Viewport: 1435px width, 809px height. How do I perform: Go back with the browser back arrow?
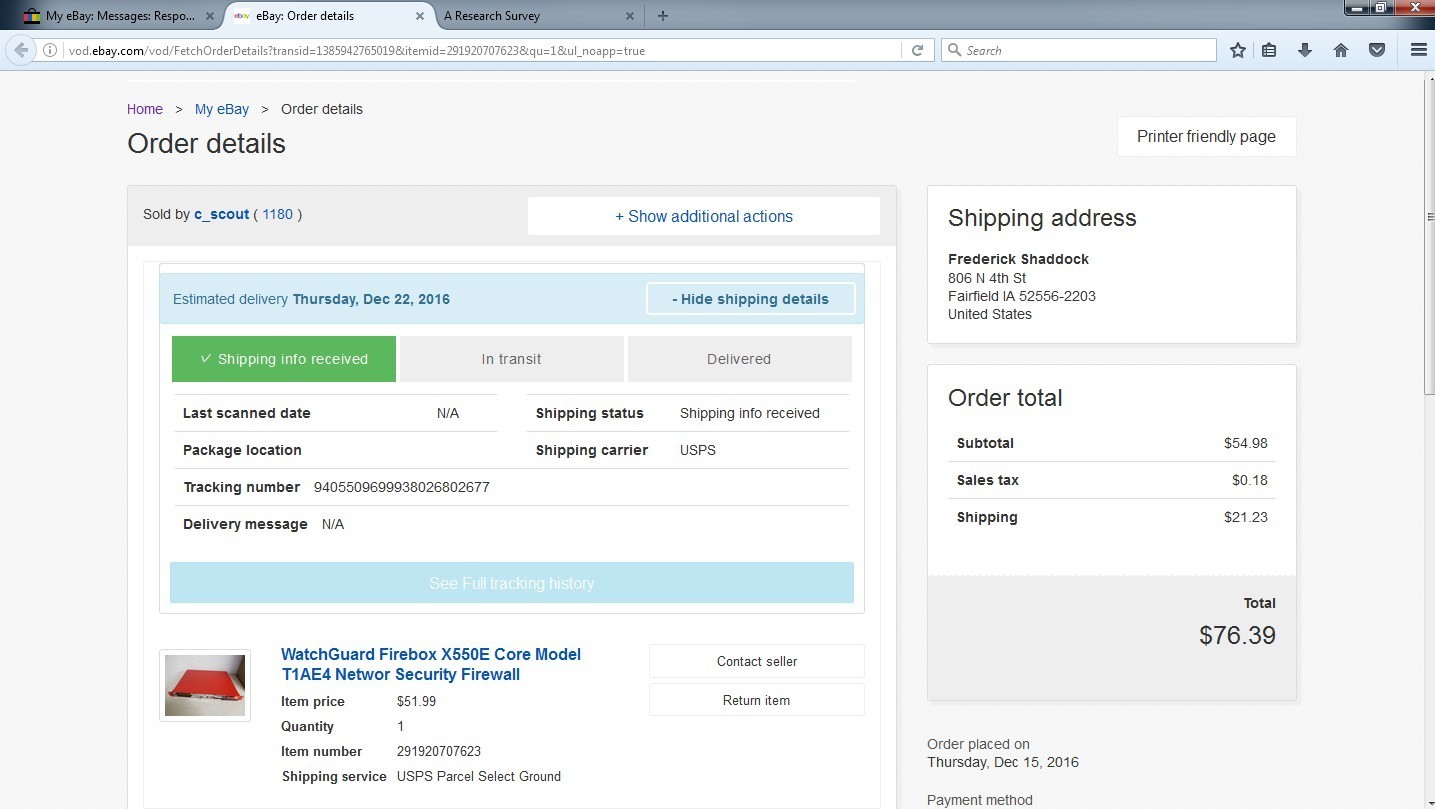point(20,50)
